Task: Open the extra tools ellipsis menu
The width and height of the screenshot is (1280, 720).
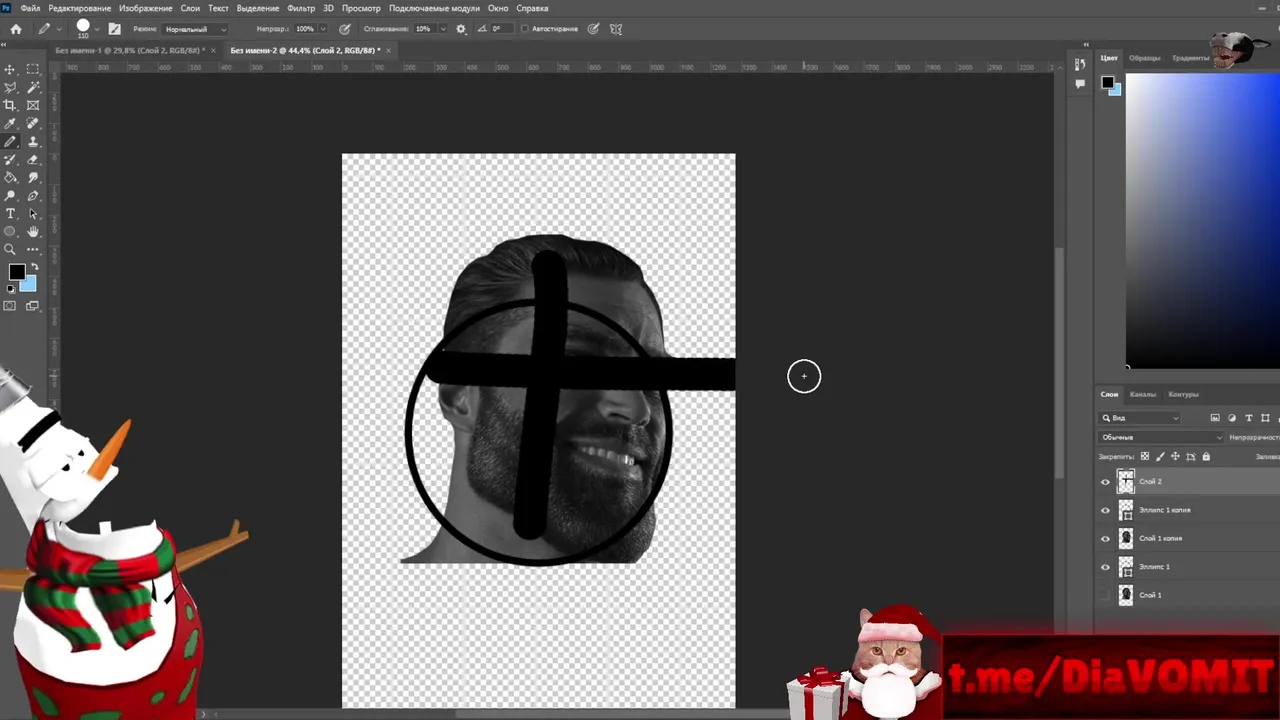Action: pyautogui.click(x=33, y=250)
